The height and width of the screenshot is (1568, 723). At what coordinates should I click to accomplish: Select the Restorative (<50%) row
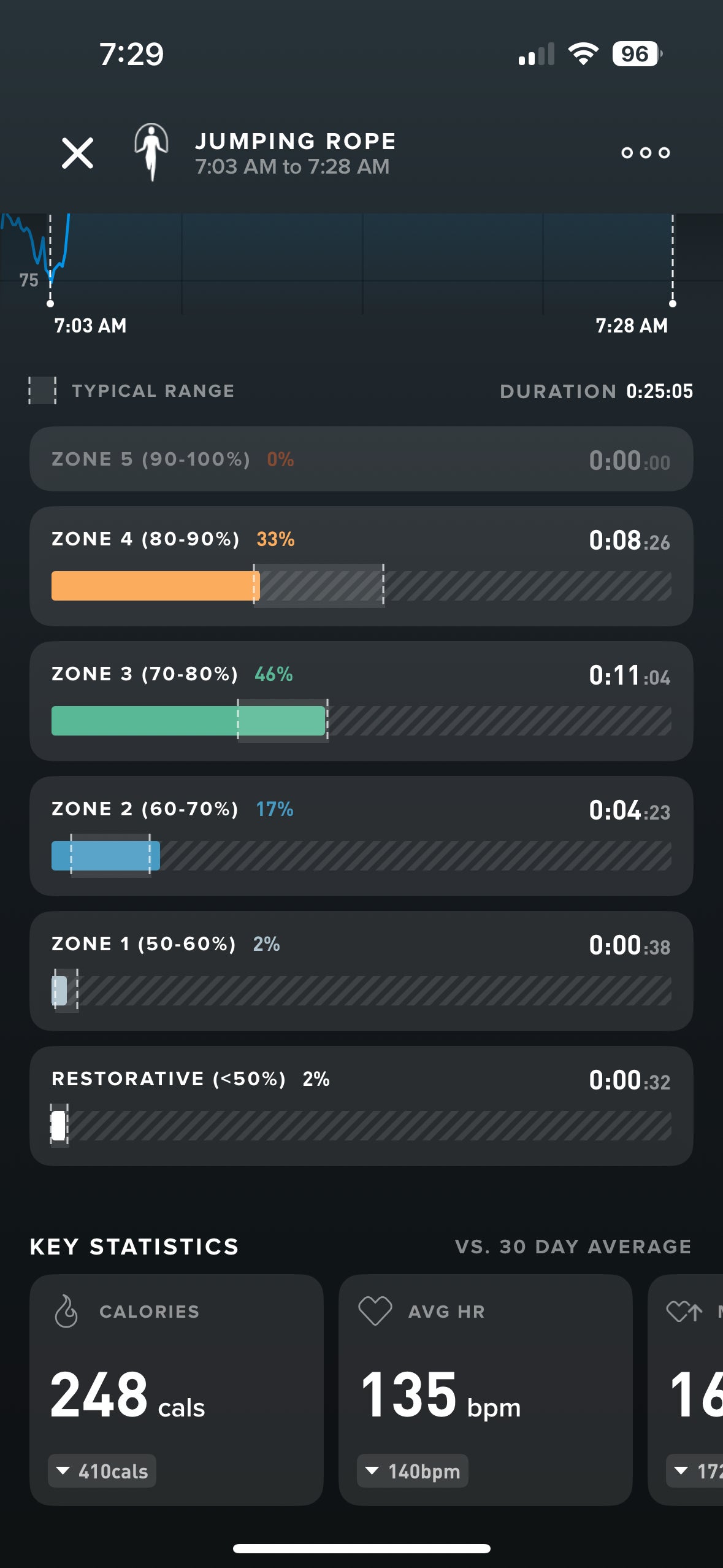coord(361,1105)
